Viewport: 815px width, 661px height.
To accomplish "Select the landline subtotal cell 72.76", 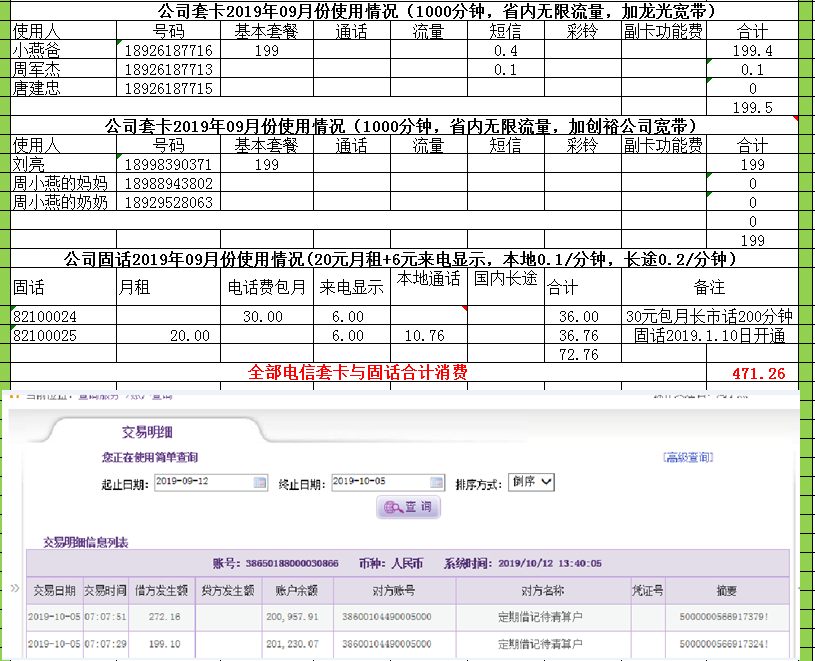I will point(581,354).
